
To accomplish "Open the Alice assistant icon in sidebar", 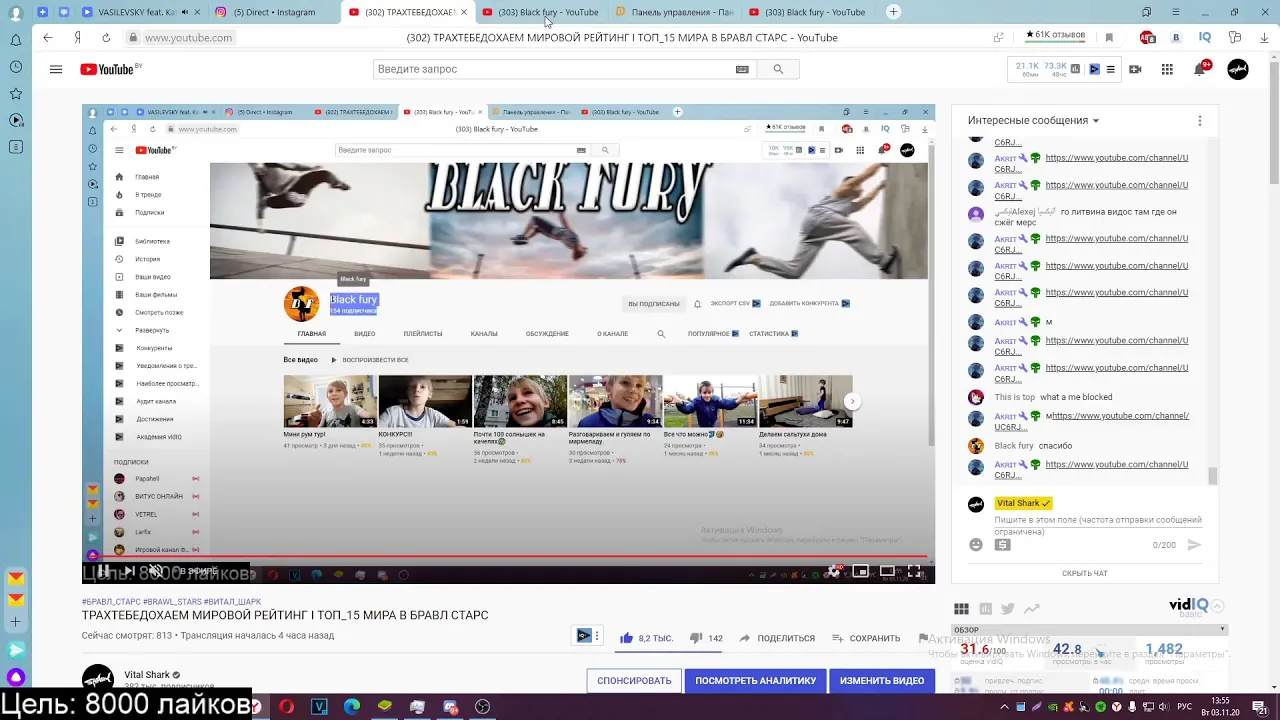I will point(16,678).
